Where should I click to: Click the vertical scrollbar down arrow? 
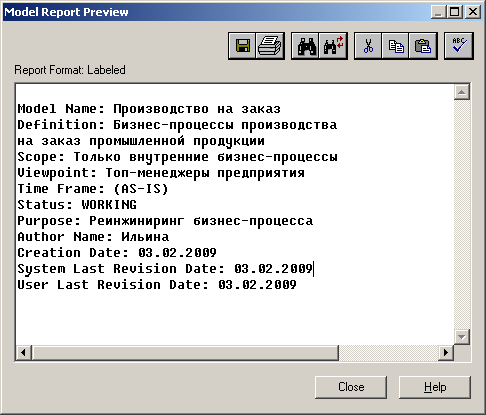462,337
